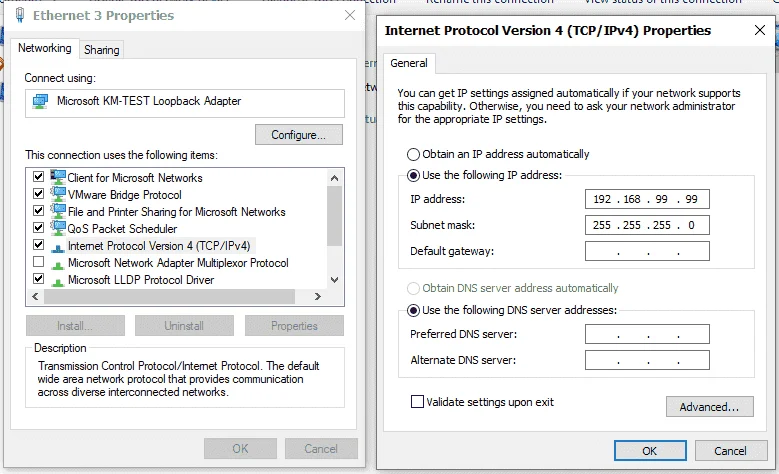
Task: Click the Internet Protocol Version 4 item icon
Action: 58,247
